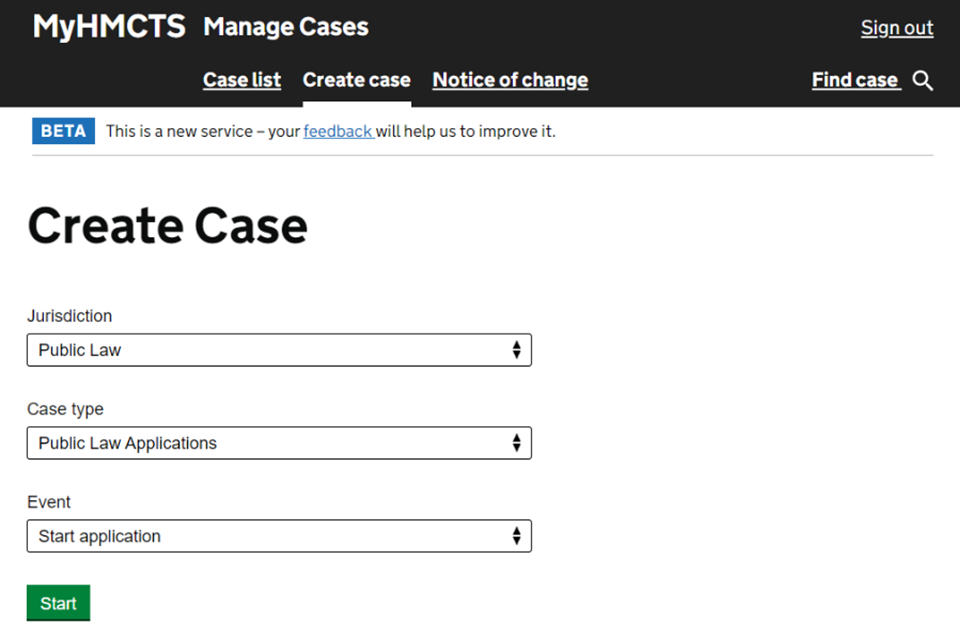This screenshot has height=640, width=960.
Task: Open the Event dropdown showing Start application
Action: (x=278, y=536)
